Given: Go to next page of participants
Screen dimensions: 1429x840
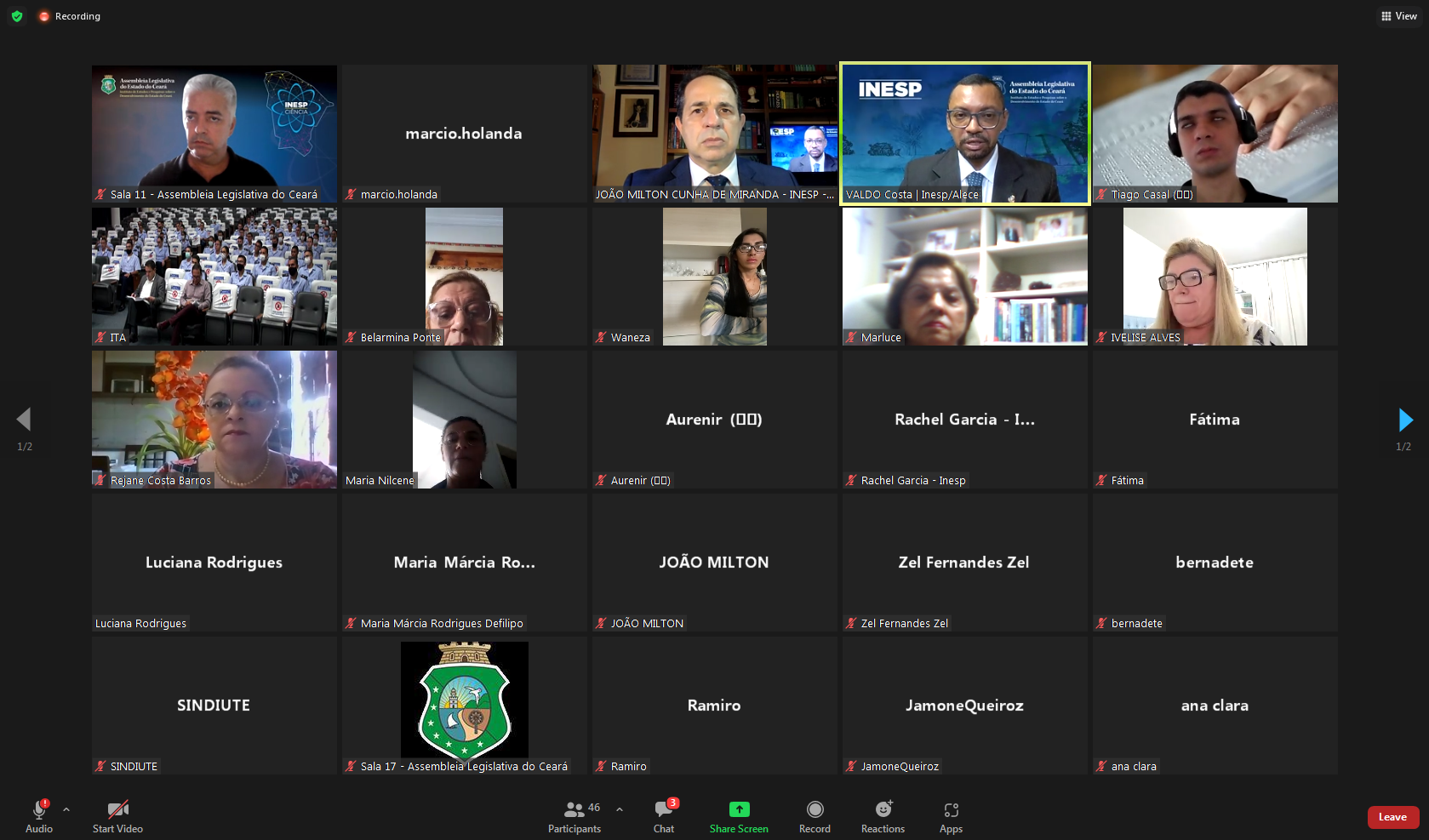Looking at the screenshot, I should coord(1405,420).
